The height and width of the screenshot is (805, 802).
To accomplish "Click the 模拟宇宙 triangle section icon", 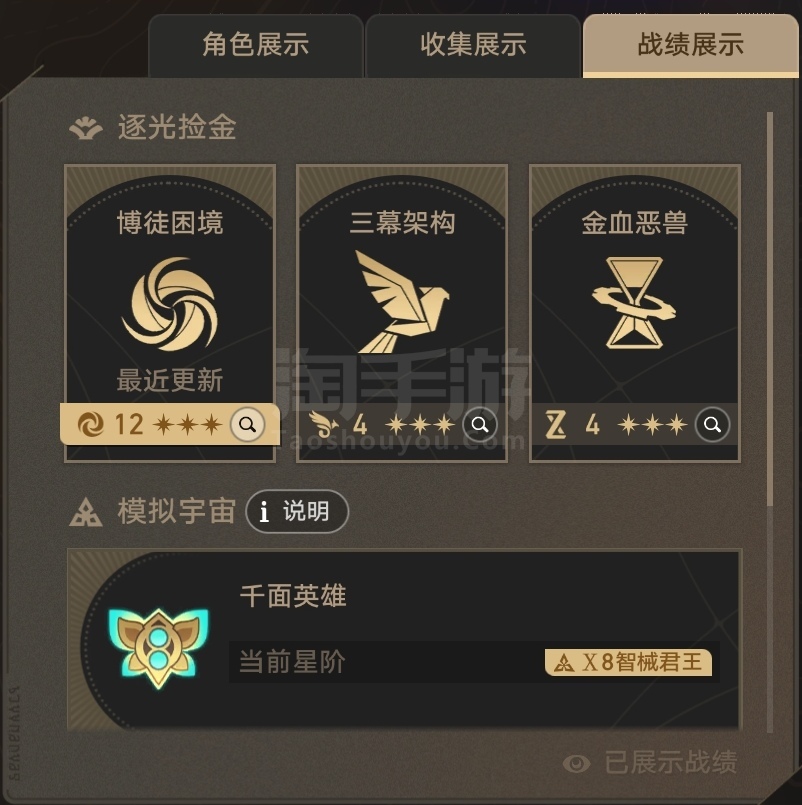I will click(86, 512).
